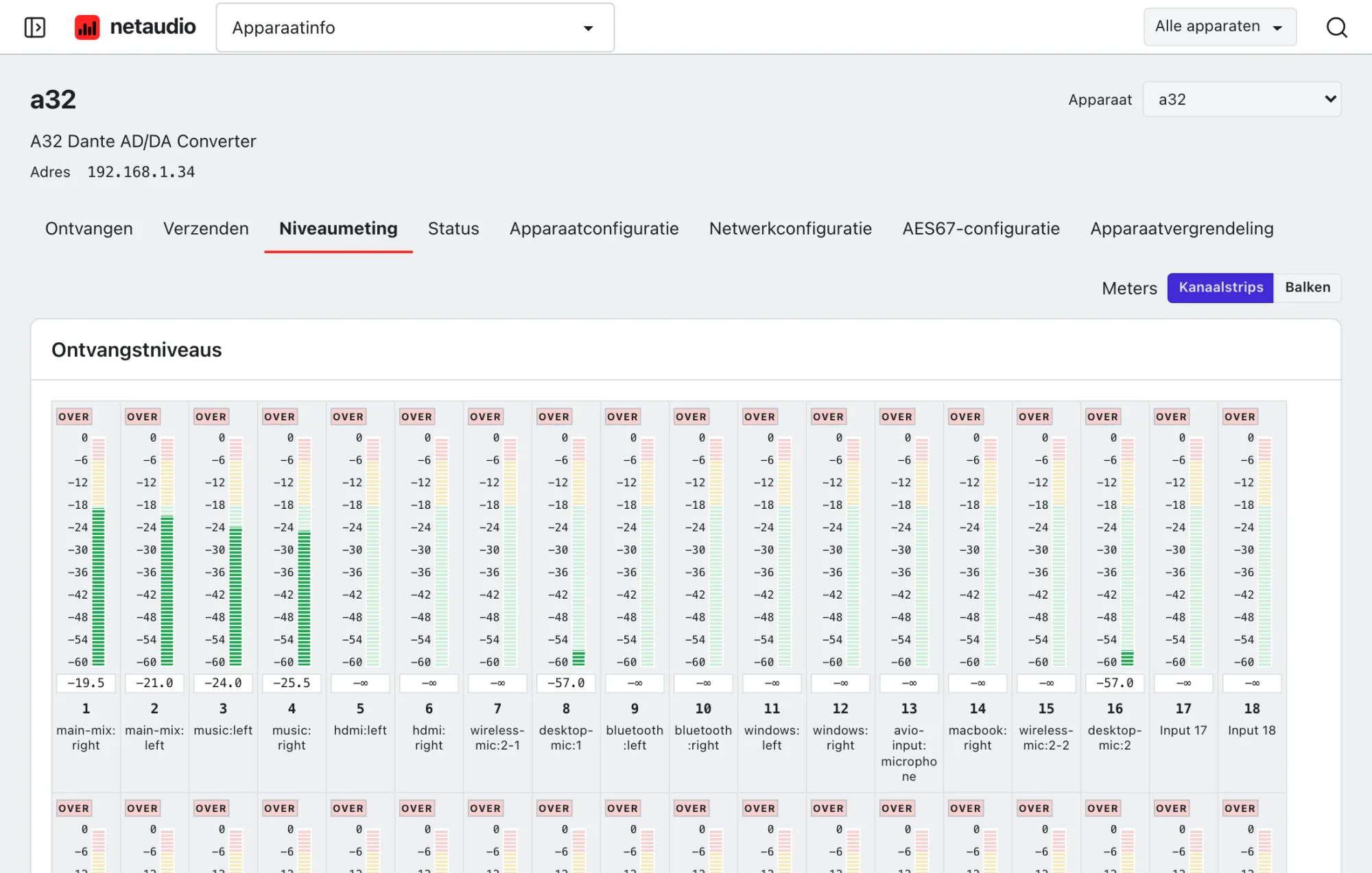The width and height of the screenshot is (1372, 873).
Task: Open the a32 Apparaat selector
Action: pyautogui.click(x=1242, y=99)
